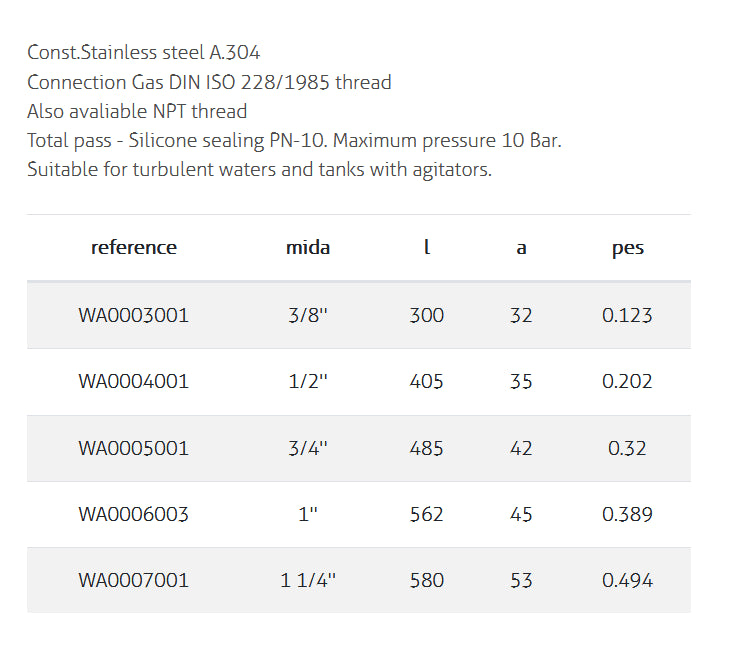
Task: Click the 'pes' column header
Action: [627, 248]
